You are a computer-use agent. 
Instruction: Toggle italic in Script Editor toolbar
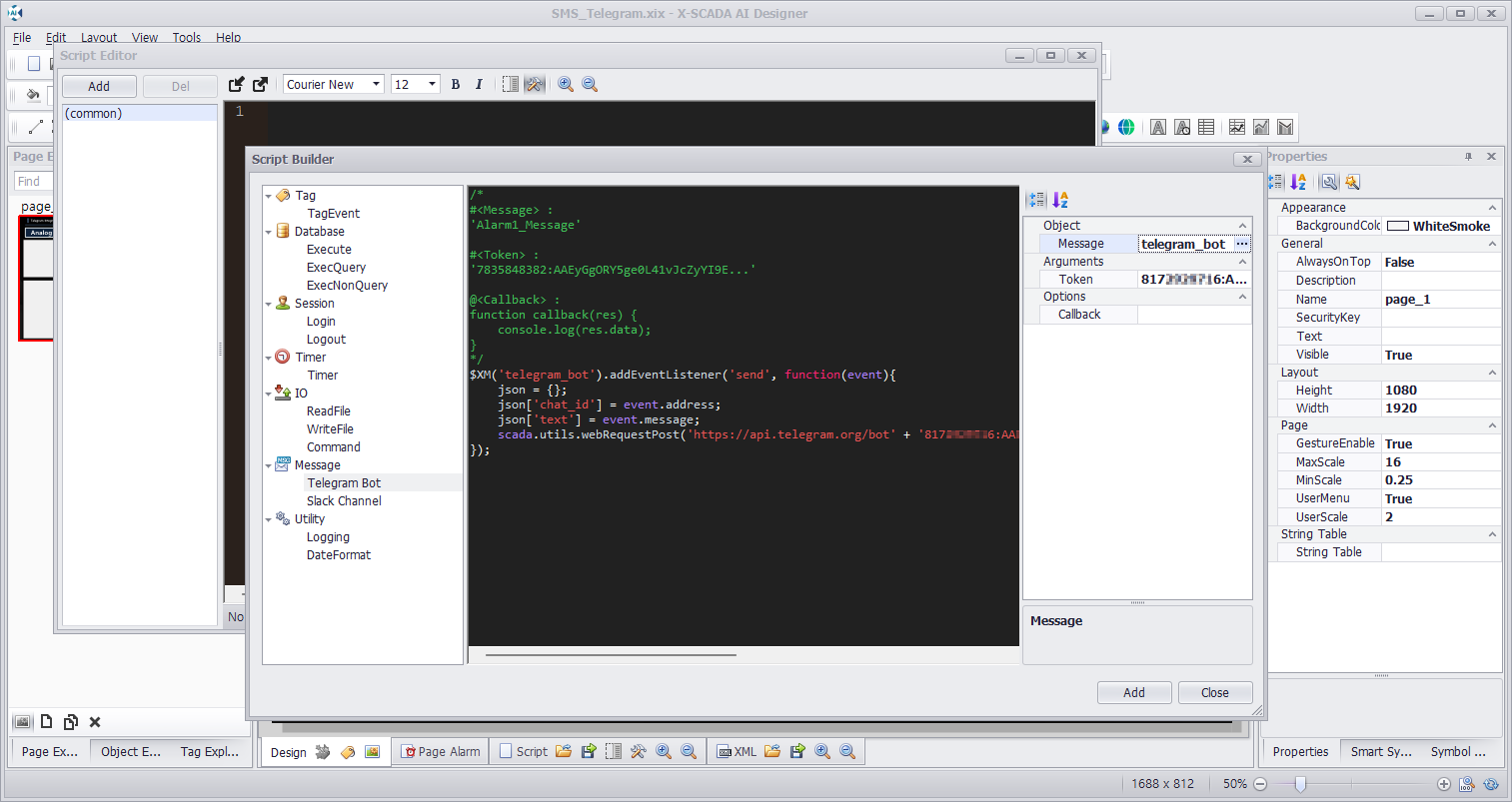[479, 85]
